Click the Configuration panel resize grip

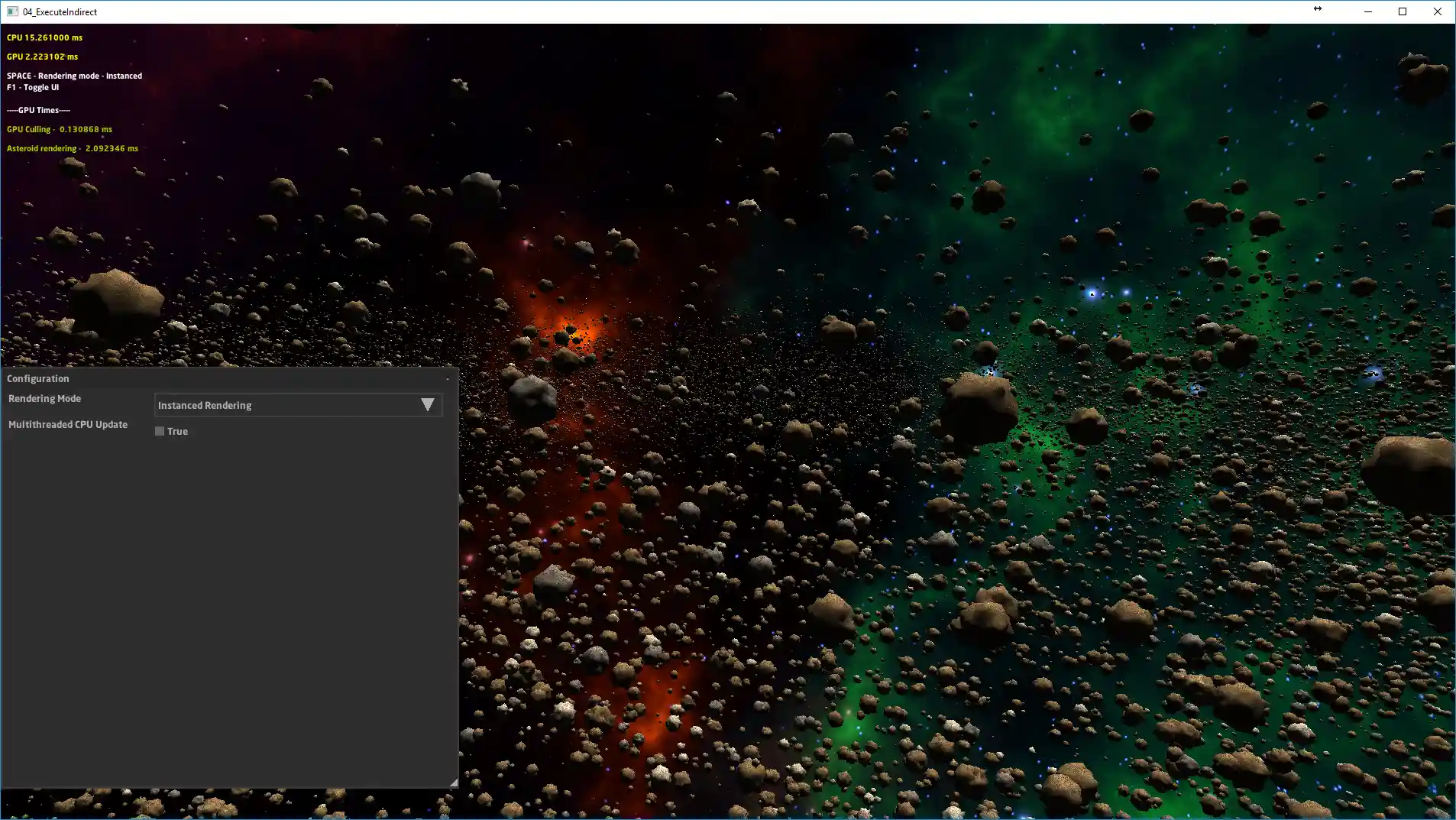click(453, 783)
